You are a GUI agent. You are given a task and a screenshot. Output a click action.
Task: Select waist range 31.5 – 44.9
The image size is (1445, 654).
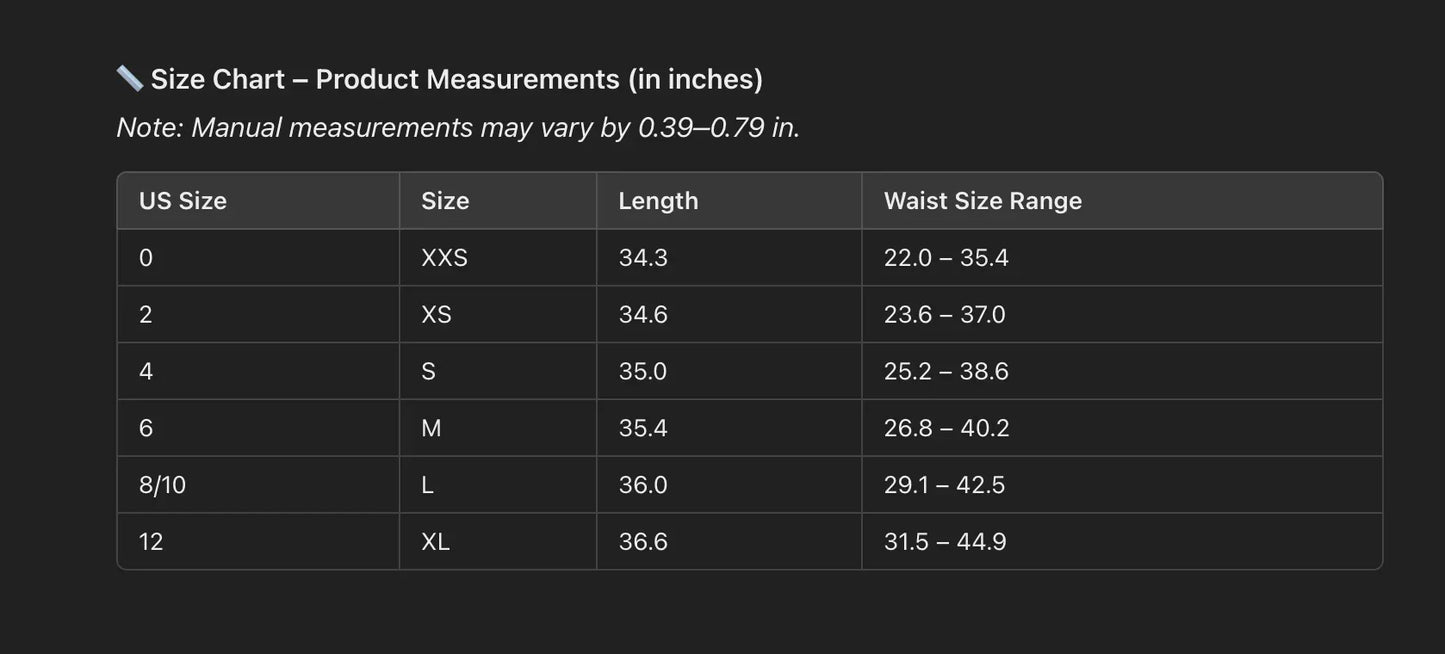945,542
